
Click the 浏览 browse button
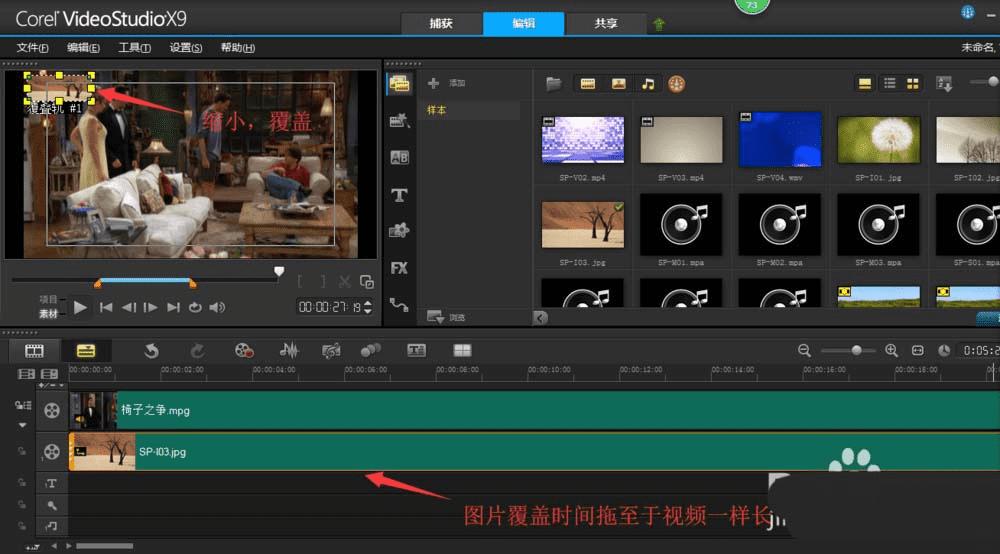click(446, 317)
